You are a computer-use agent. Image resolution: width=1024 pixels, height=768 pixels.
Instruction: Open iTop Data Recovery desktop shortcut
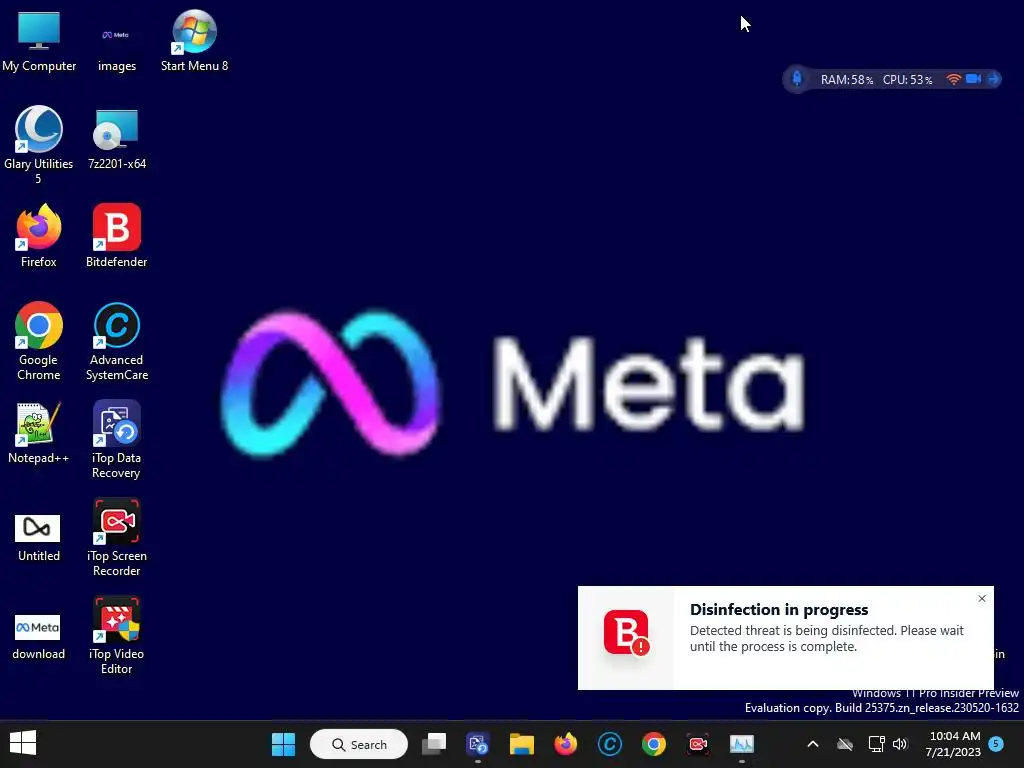coord(116,439)
